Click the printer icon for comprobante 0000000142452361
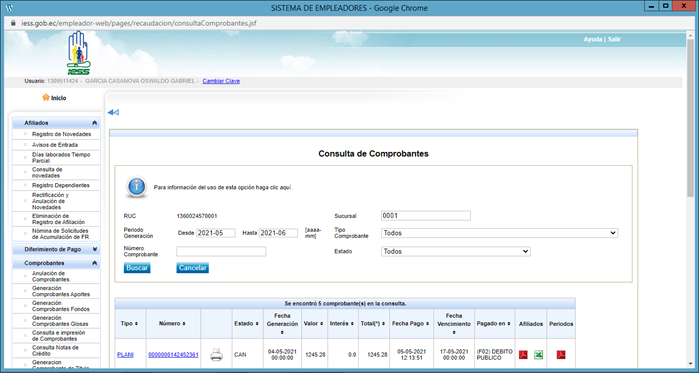The height and width of the screenshot is (373, 699). (216, 355)
